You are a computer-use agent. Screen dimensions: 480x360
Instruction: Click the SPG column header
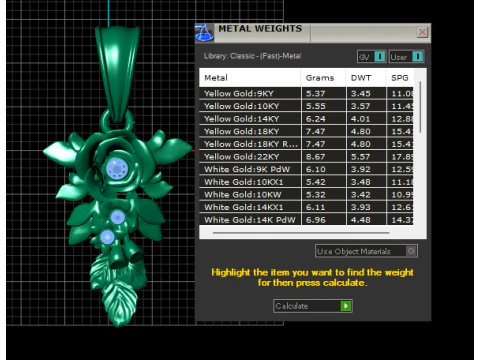click(x=400, y=78)
